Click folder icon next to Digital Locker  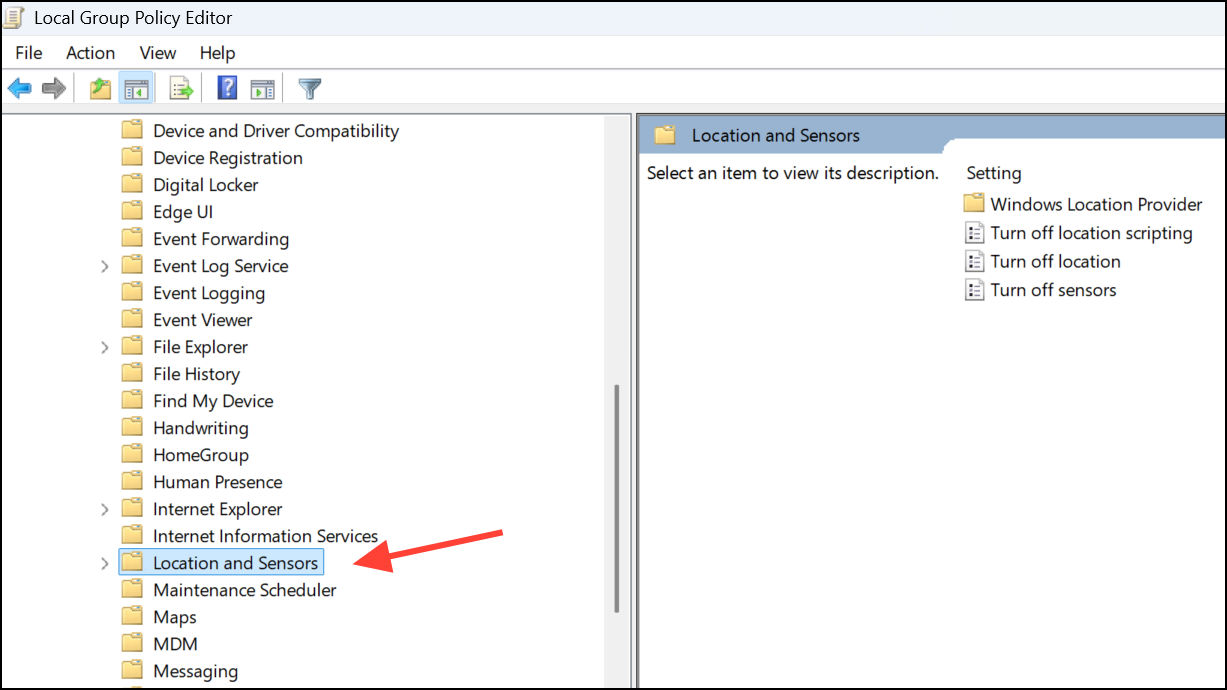[x=132, y=184]
